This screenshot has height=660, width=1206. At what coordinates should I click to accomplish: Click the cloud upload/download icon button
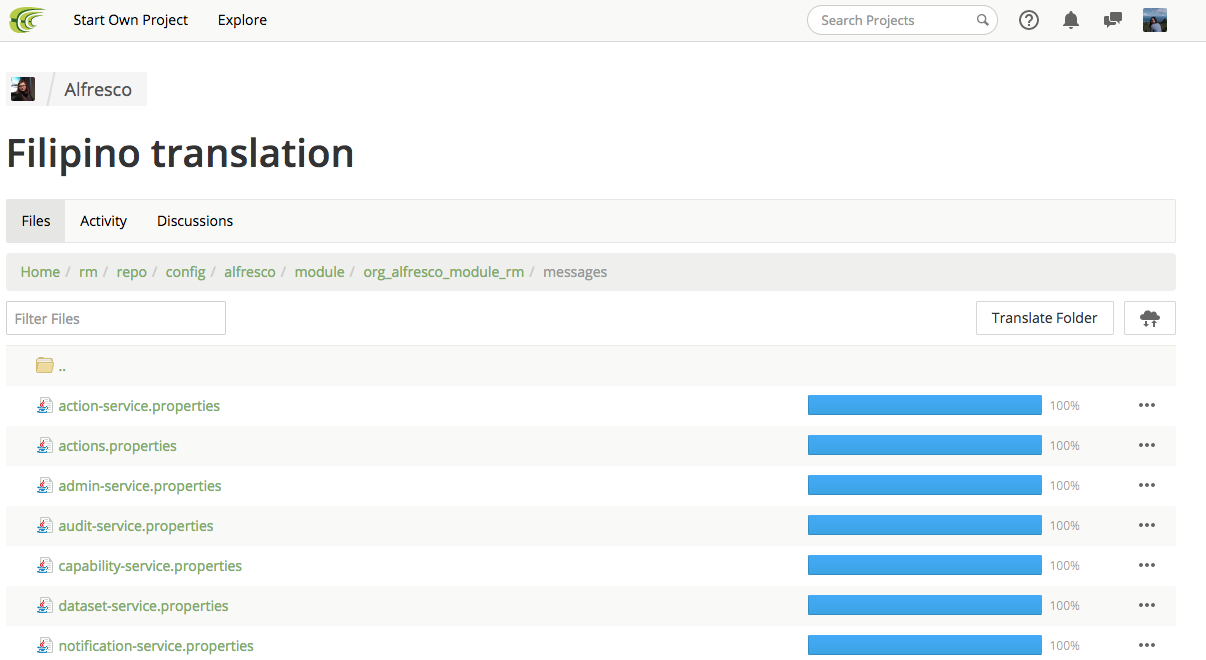point(1150,318)
